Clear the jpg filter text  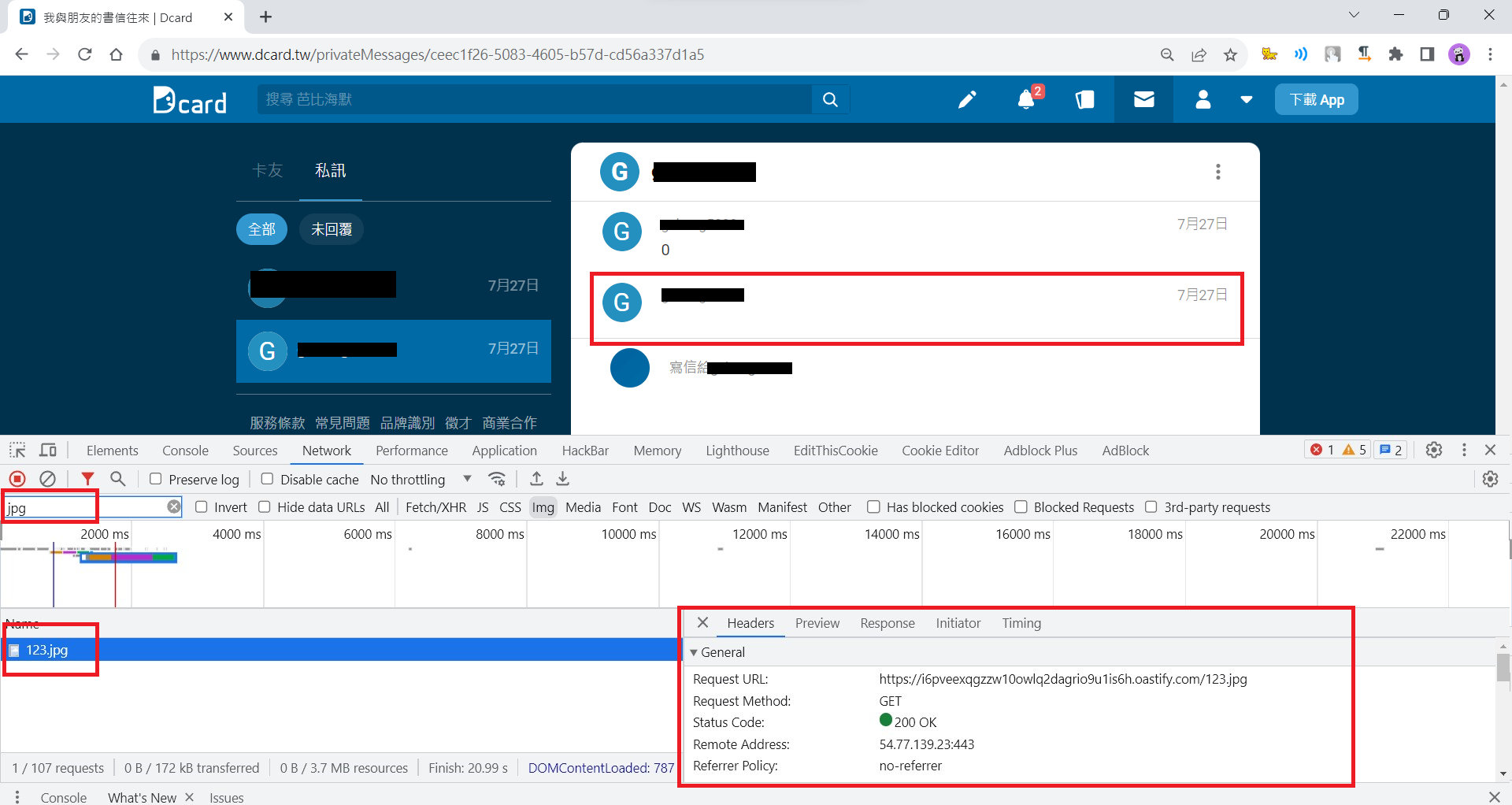[x=174, y=506]
